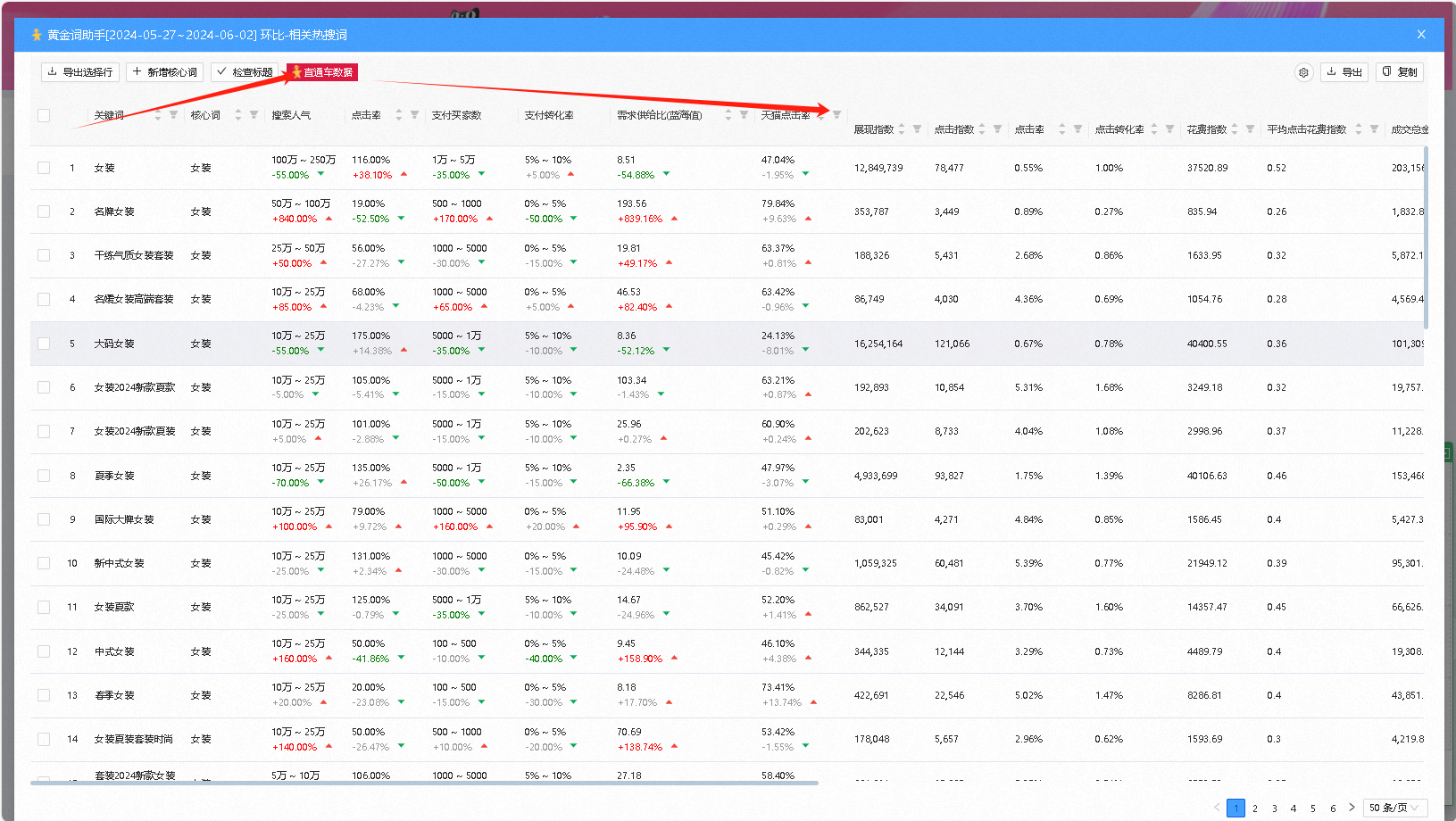Image resolution: width=1456 pixels, height=821 pixels.
Task: Sort the 需求供给比(蓝海值) column
Action: click(x=728, y=115)
